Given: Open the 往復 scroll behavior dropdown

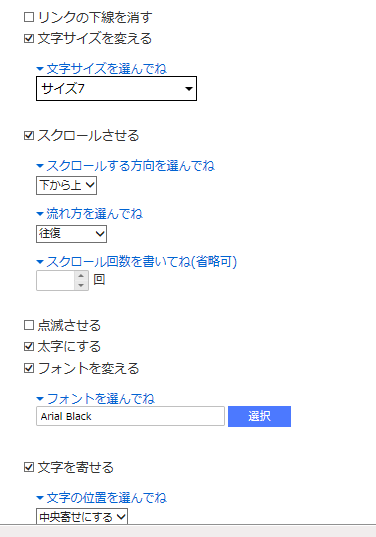Looking at the screenshot, I should (71, 234).
